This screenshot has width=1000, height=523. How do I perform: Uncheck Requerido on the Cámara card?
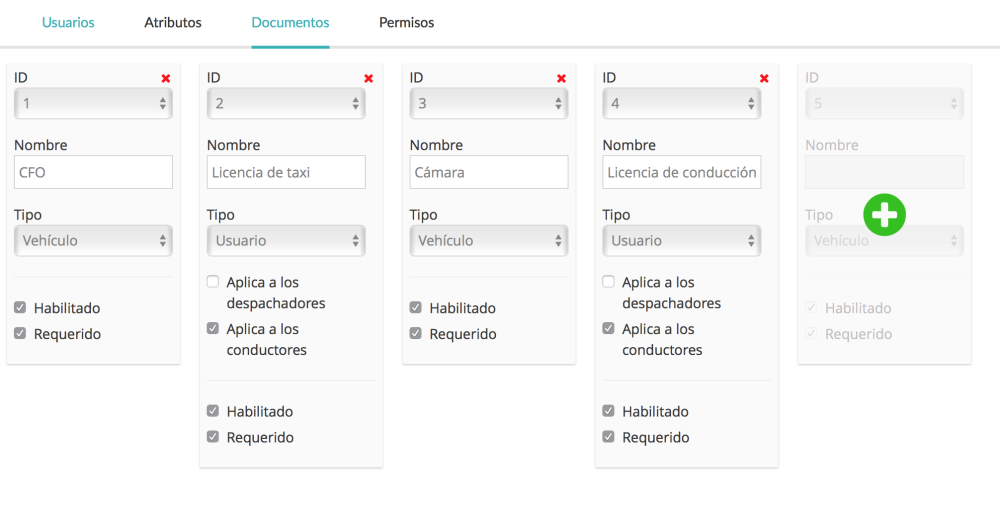coord(416,334)
